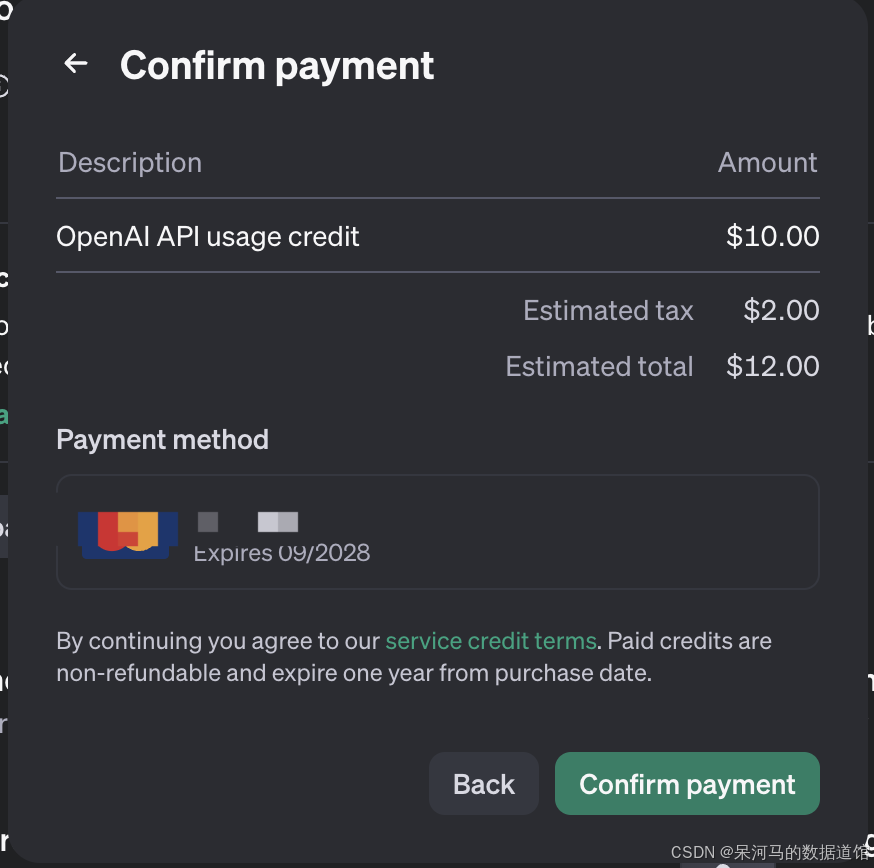Screen dimensions: 874x868
Task: Click the $10.00 amount value
Action: pyautogui.click(x=773, y=236)
